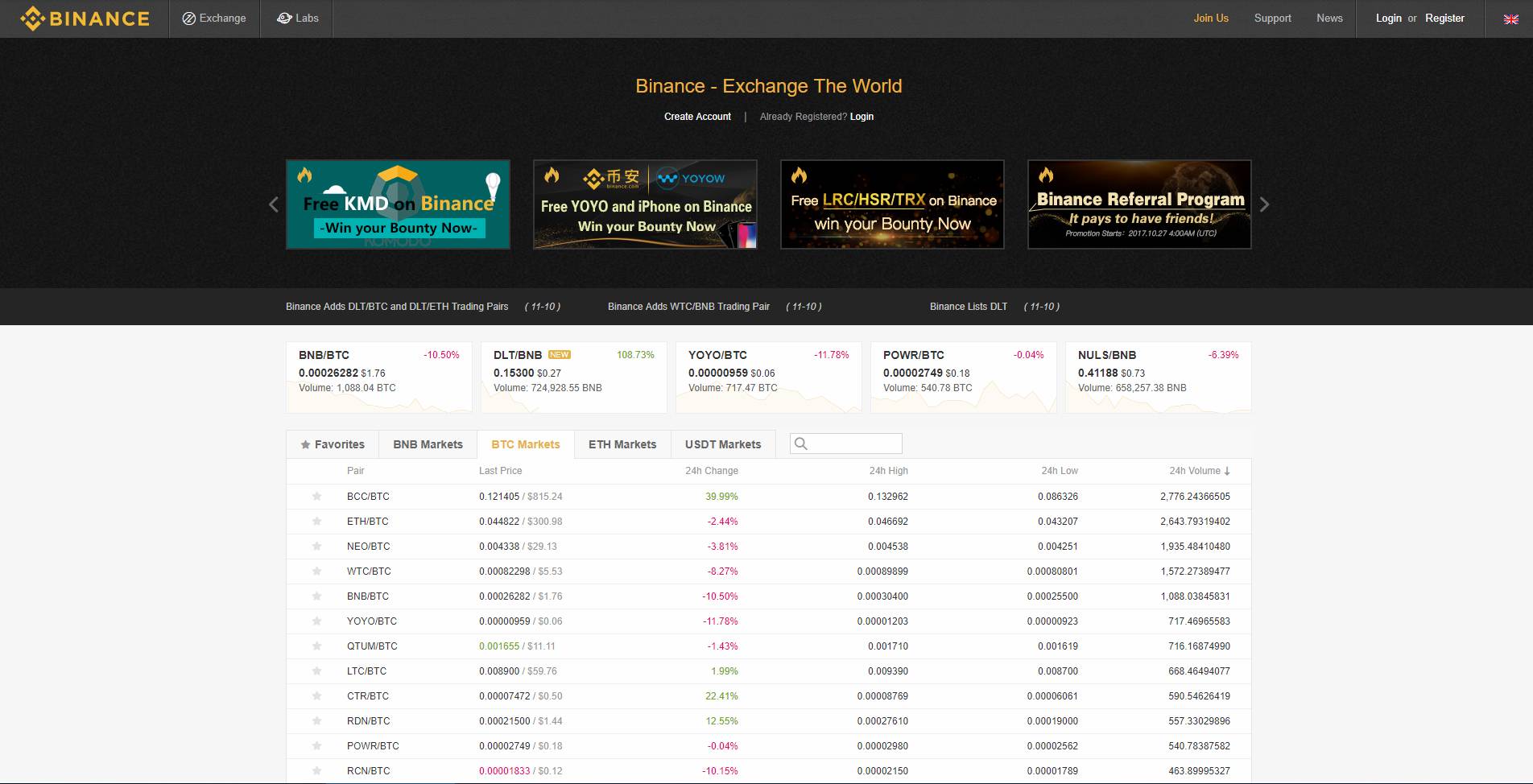
Task: Open Binance Lists DLT announcement
Action: pos(969,307)
